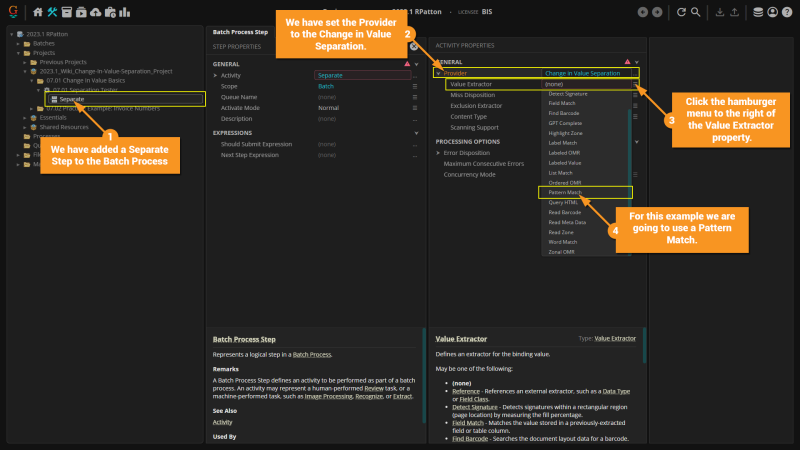This screenshot has height=450, width=800.
Task: Select Pattern Match from extractor list
Action: pos(565,191)
